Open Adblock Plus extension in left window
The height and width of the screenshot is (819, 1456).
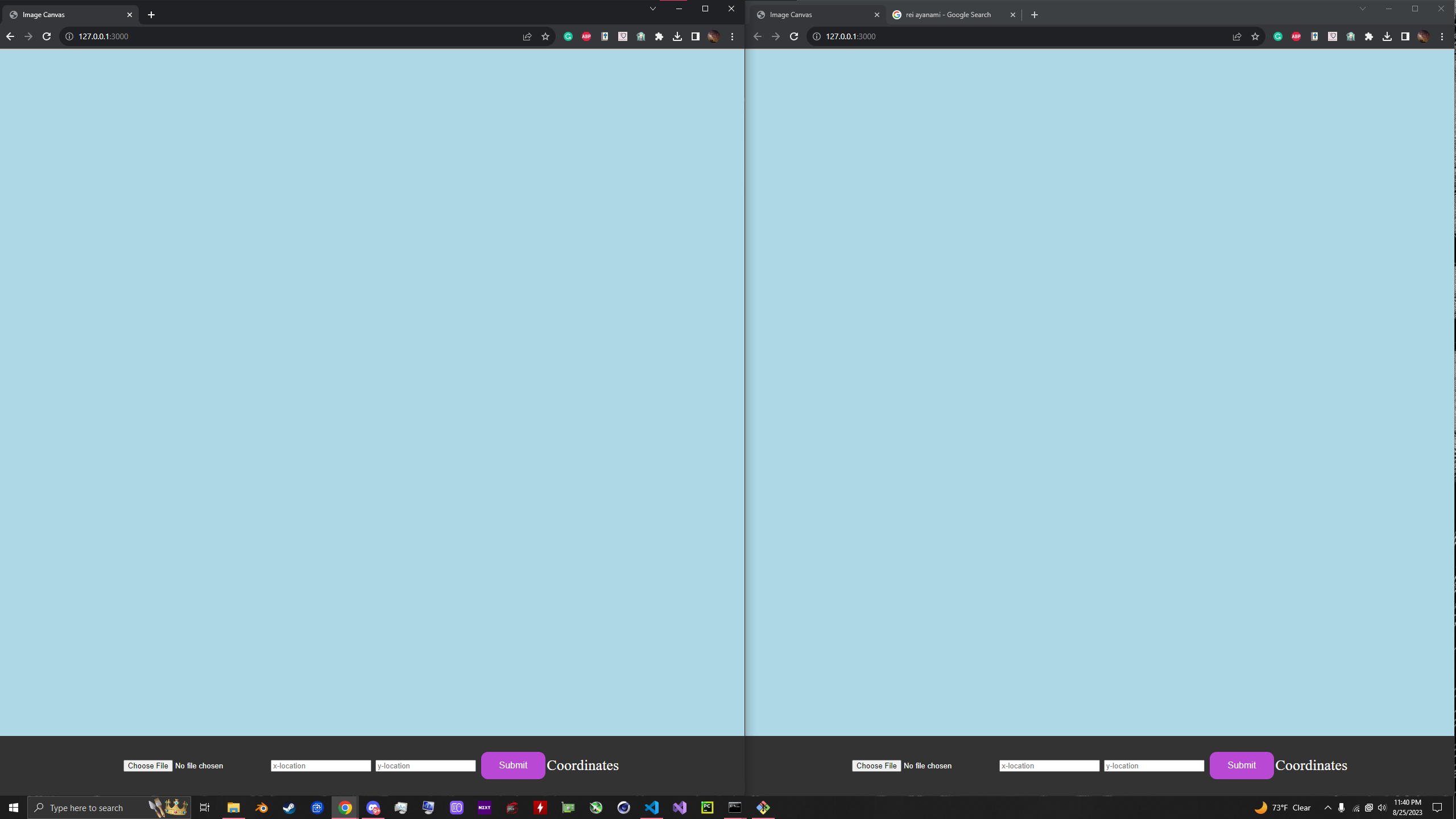(586, 36)
